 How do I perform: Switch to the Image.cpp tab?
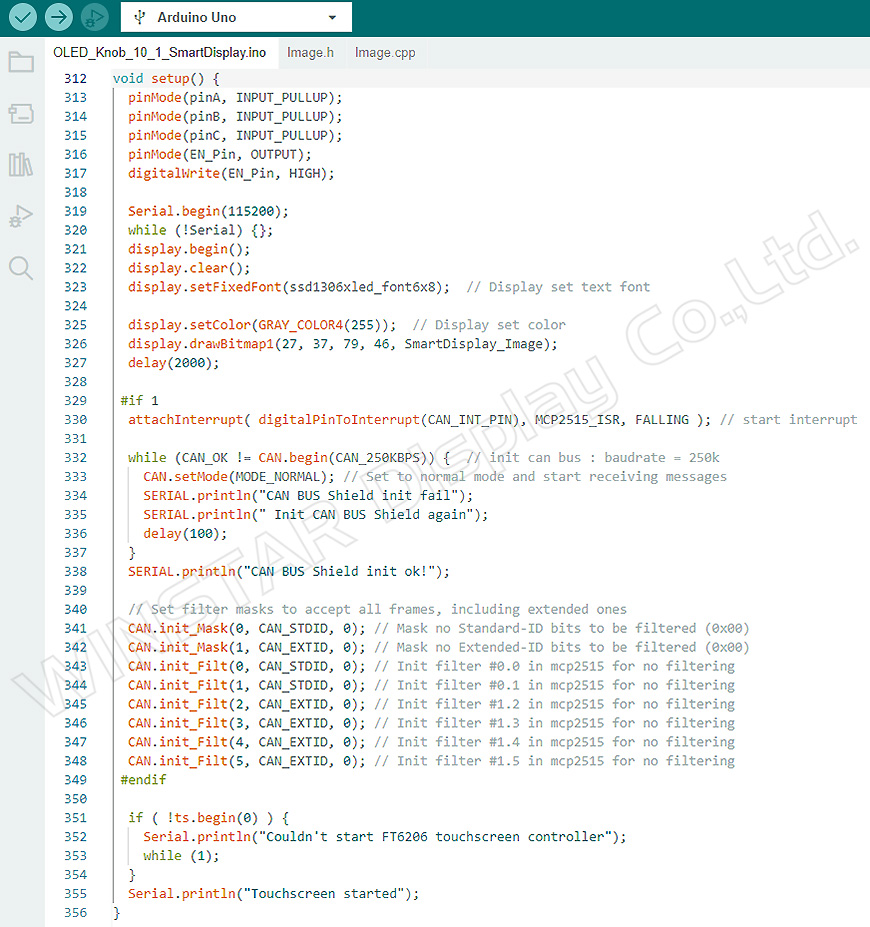pyautogui.click(x=385, y=53)
